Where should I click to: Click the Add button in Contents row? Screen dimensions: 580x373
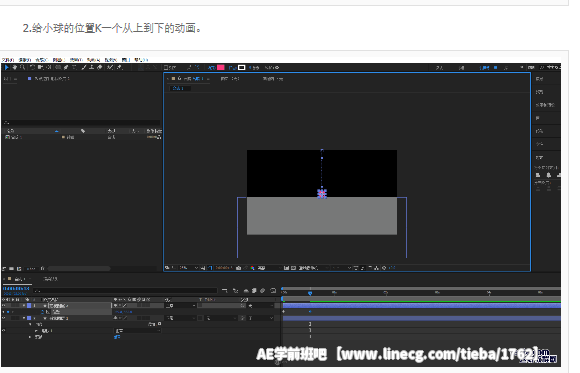click(x=155, y=324)
